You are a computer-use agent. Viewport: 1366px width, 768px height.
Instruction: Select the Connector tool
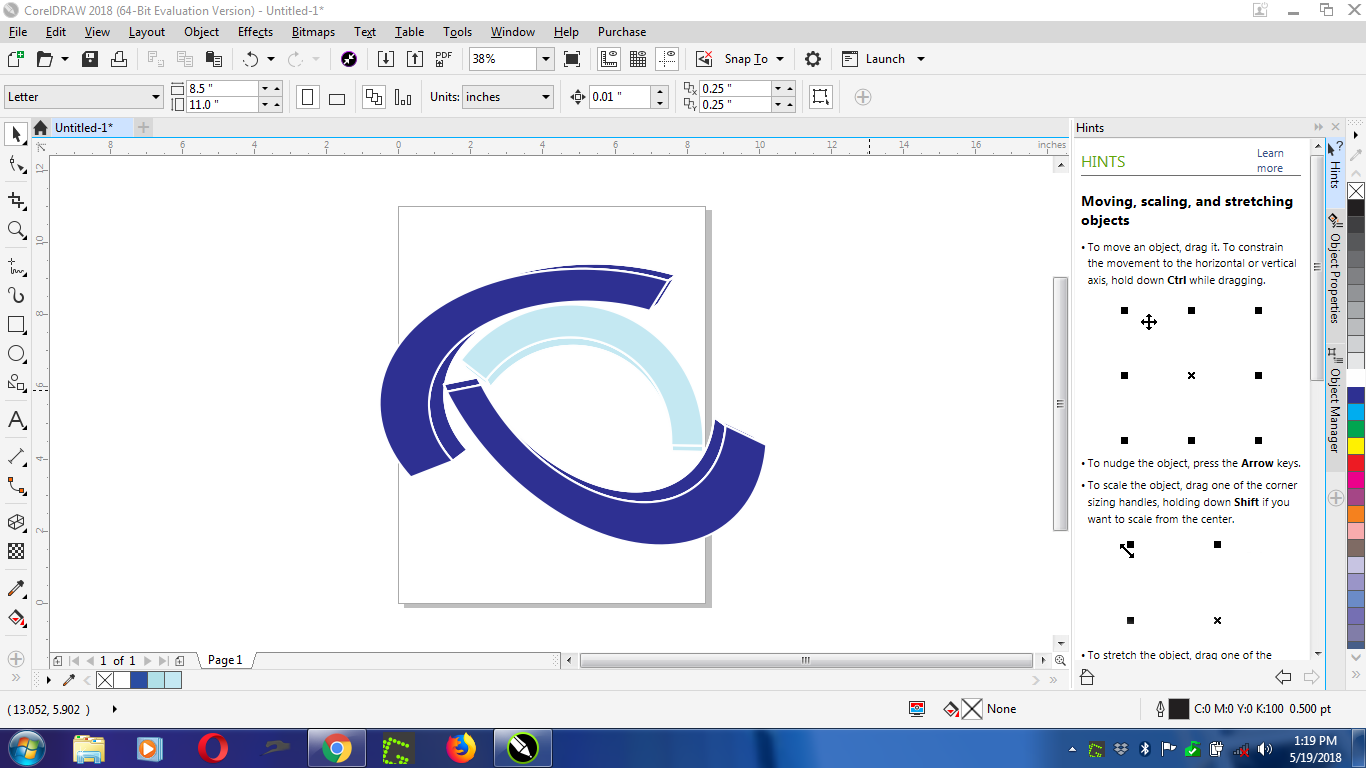(x=16, y=486)
